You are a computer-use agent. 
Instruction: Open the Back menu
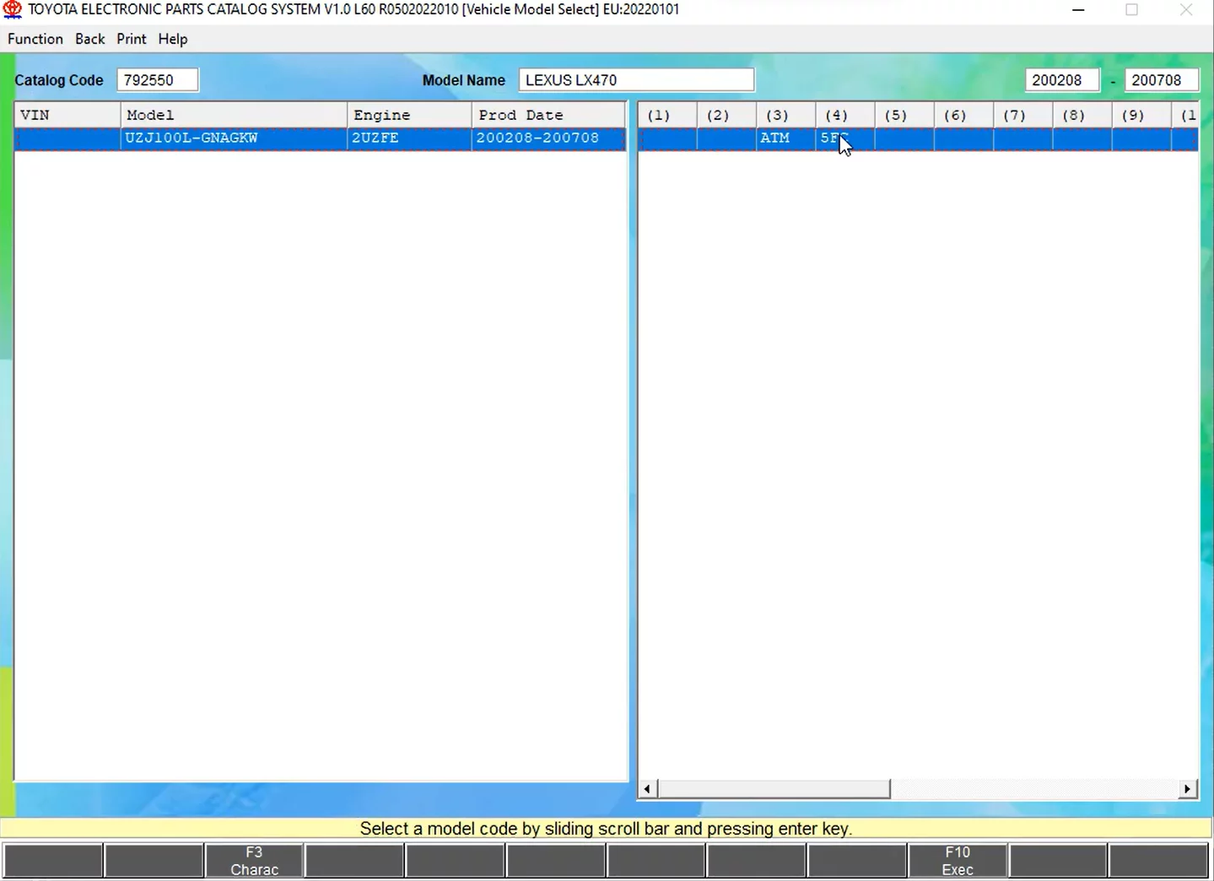pos(90,39)
